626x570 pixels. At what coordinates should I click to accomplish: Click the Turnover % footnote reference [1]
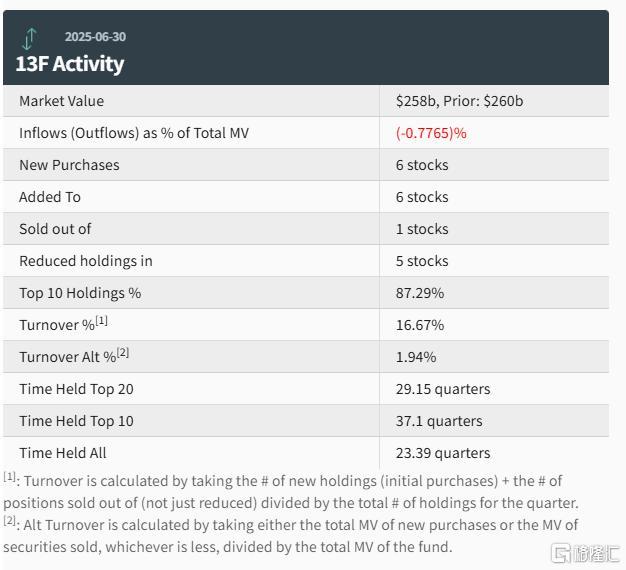[x=101, y=320]
